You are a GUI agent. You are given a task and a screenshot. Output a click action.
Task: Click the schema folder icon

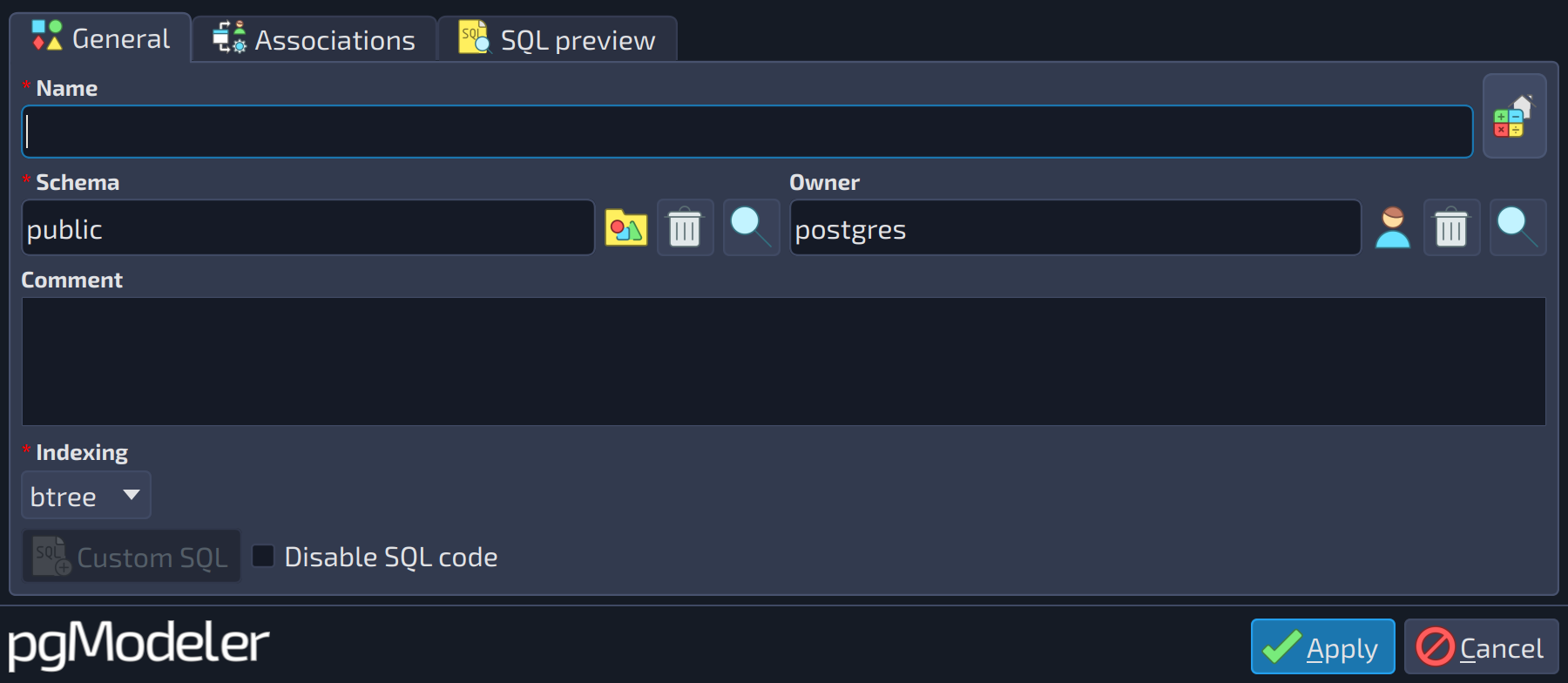(626, 228)
